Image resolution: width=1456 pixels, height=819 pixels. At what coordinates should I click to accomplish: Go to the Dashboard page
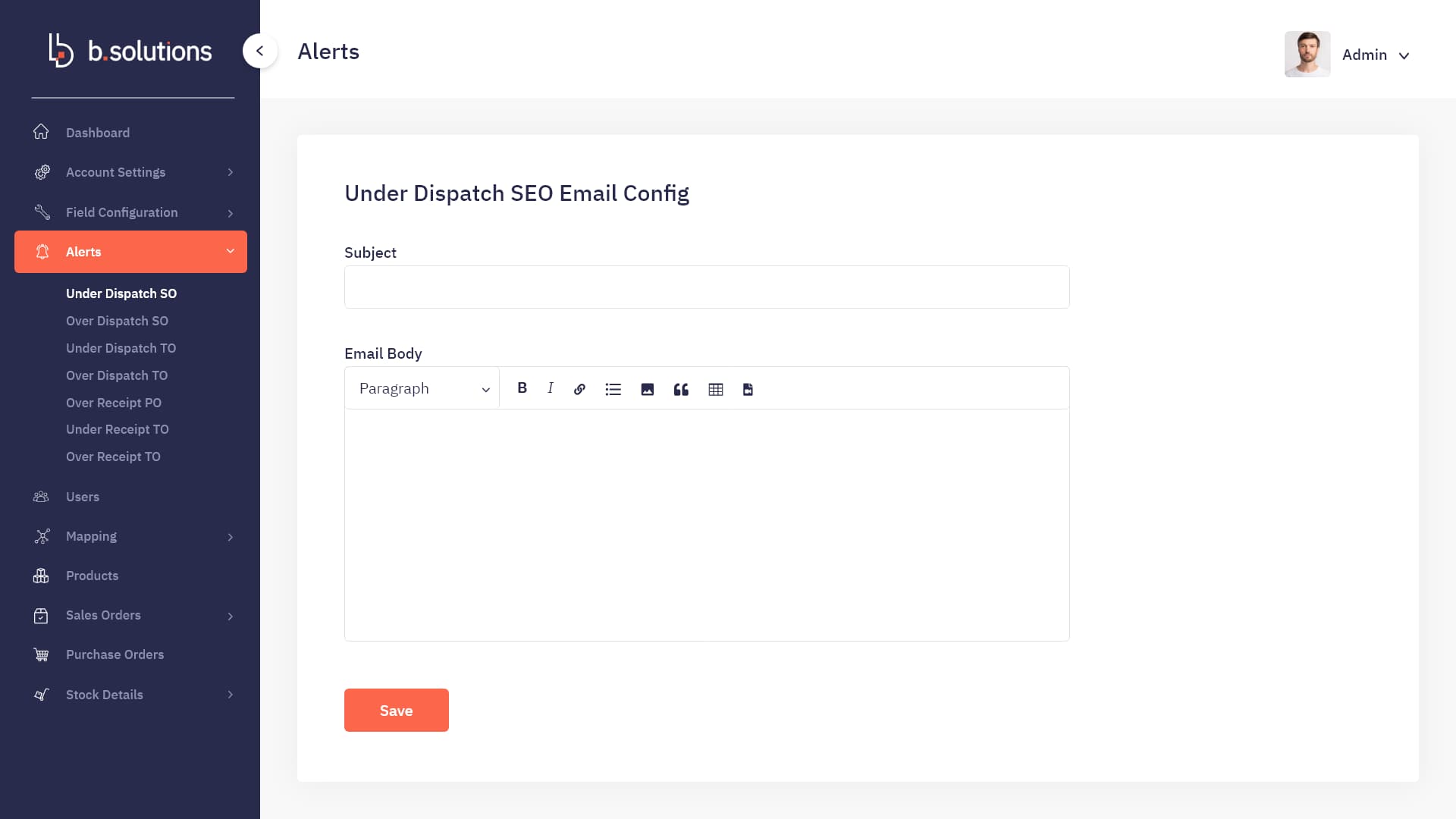tap(98, 133)
